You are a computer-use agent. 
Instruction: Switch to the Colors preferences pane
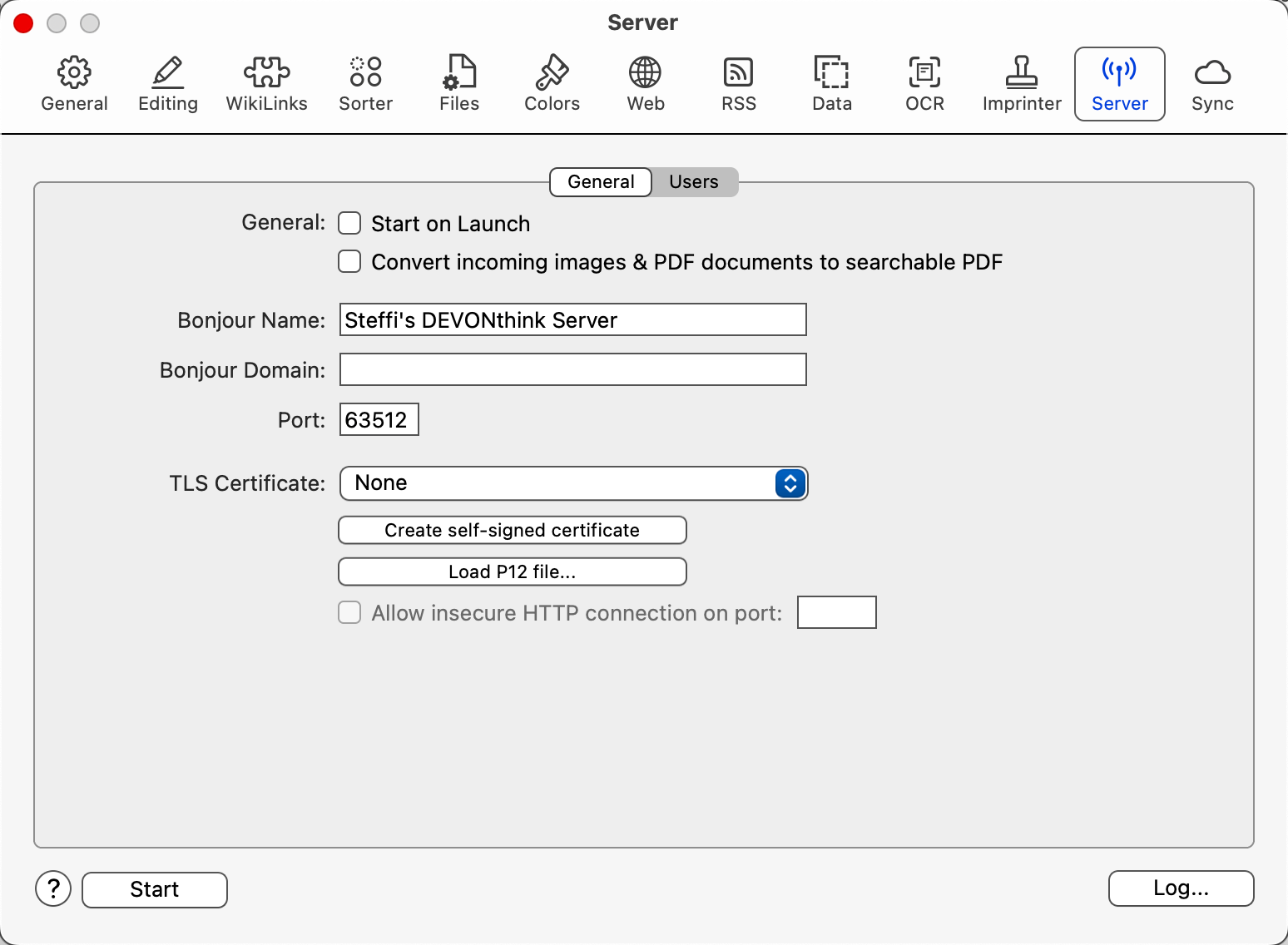click(x=552, y=84)
